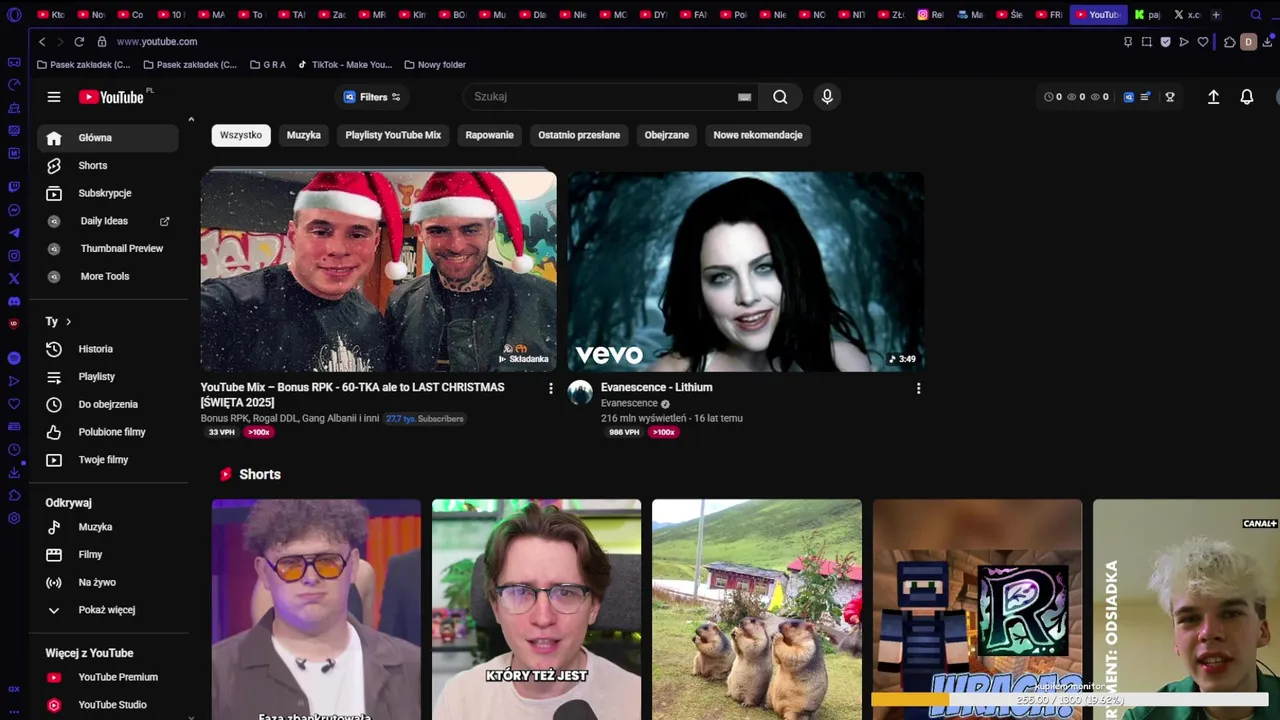Open YouTube Studio link

coord(108,705)
